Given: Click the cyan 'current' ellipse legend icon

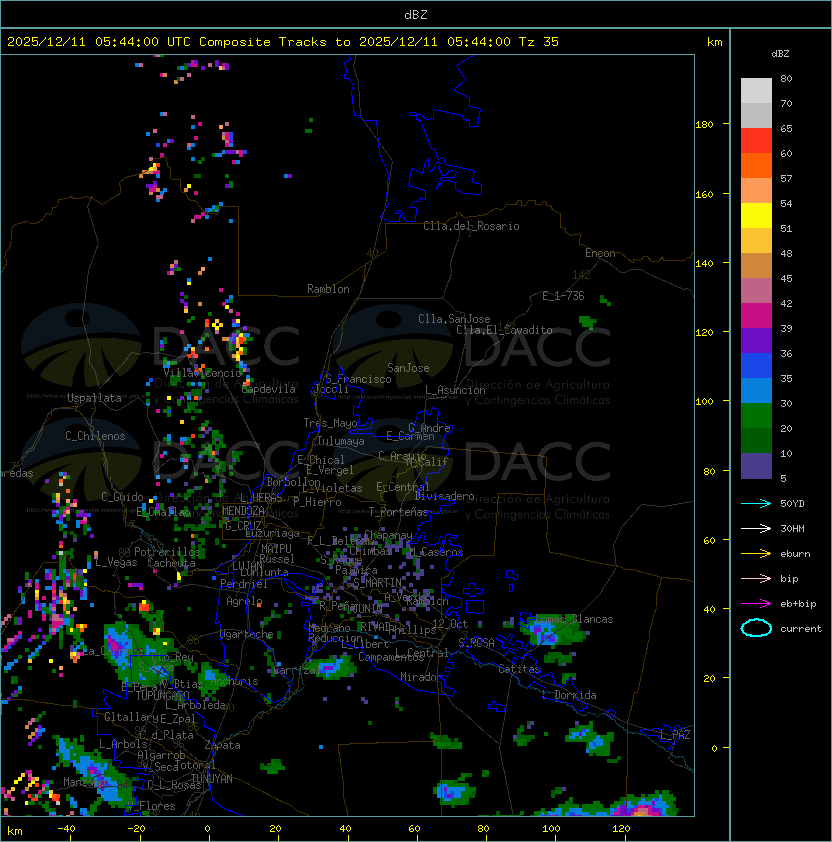Looking at the screenshot, I should click(x=756, y=628).
